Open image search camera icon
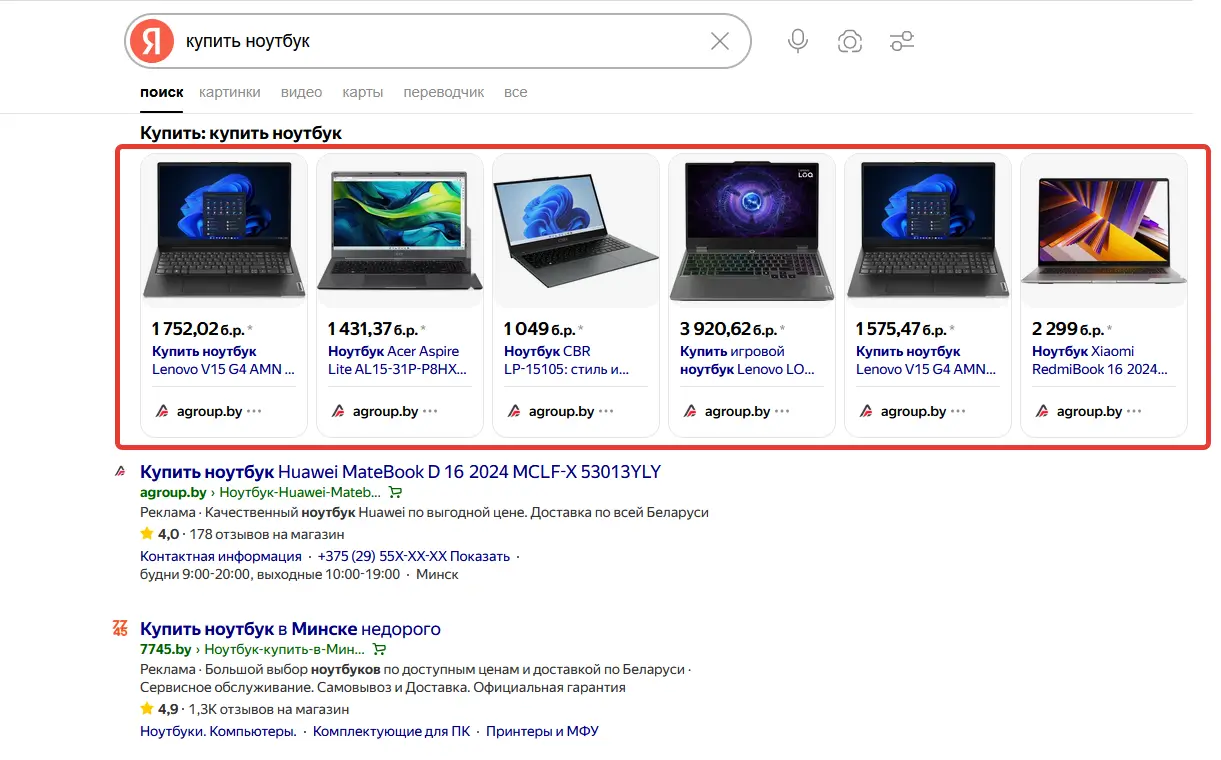 (850, 41)
